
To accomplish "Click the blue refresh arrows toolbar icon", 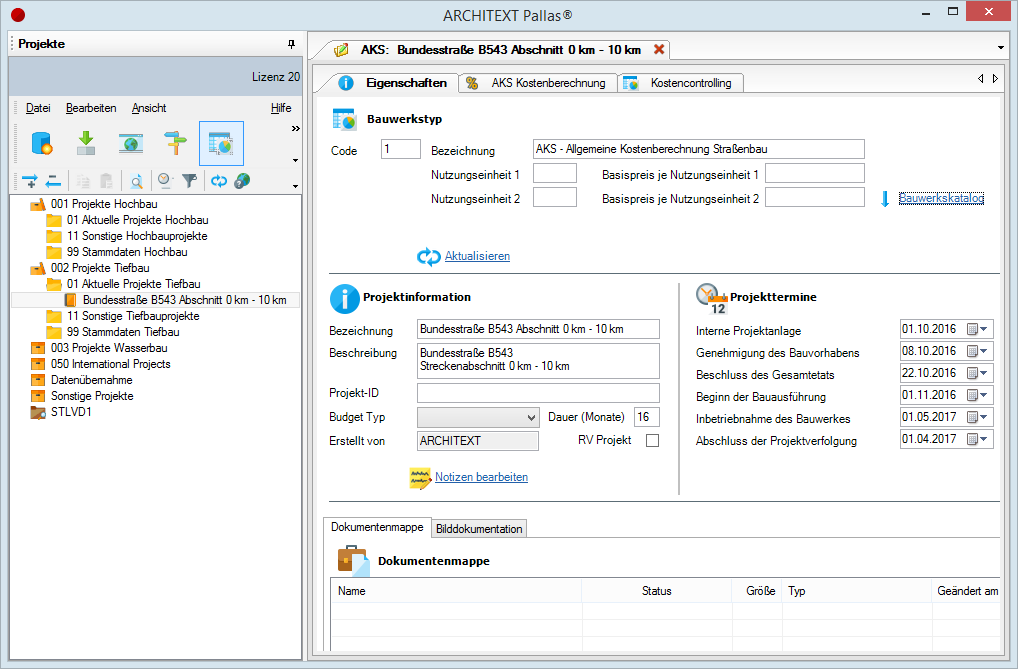I will [x=219, y=181].
